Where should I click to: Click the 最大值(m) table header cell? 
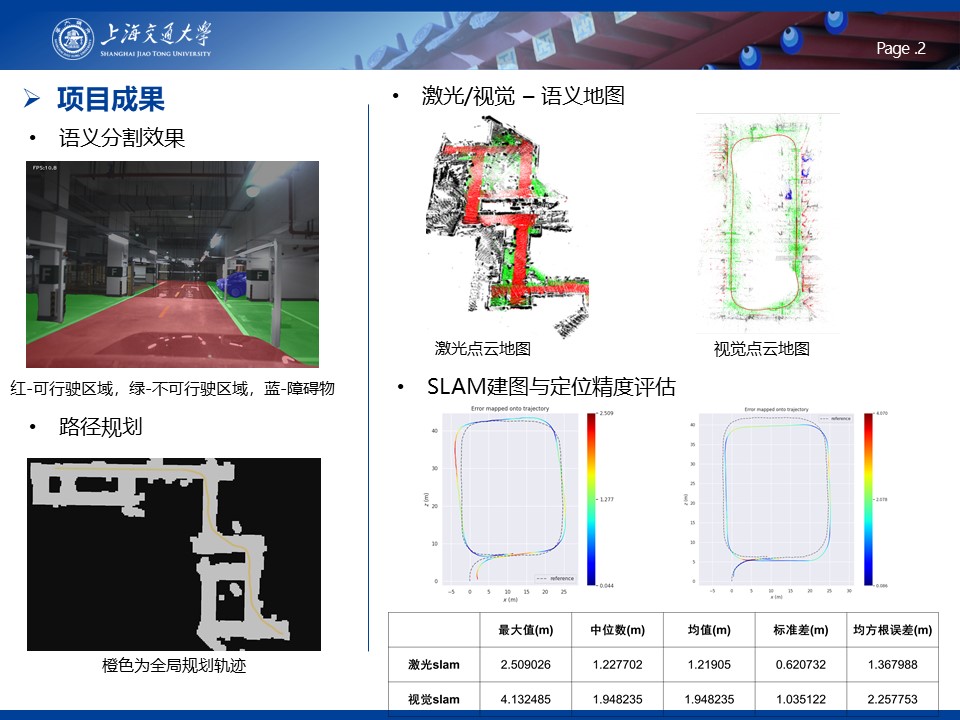click(525, 630)
